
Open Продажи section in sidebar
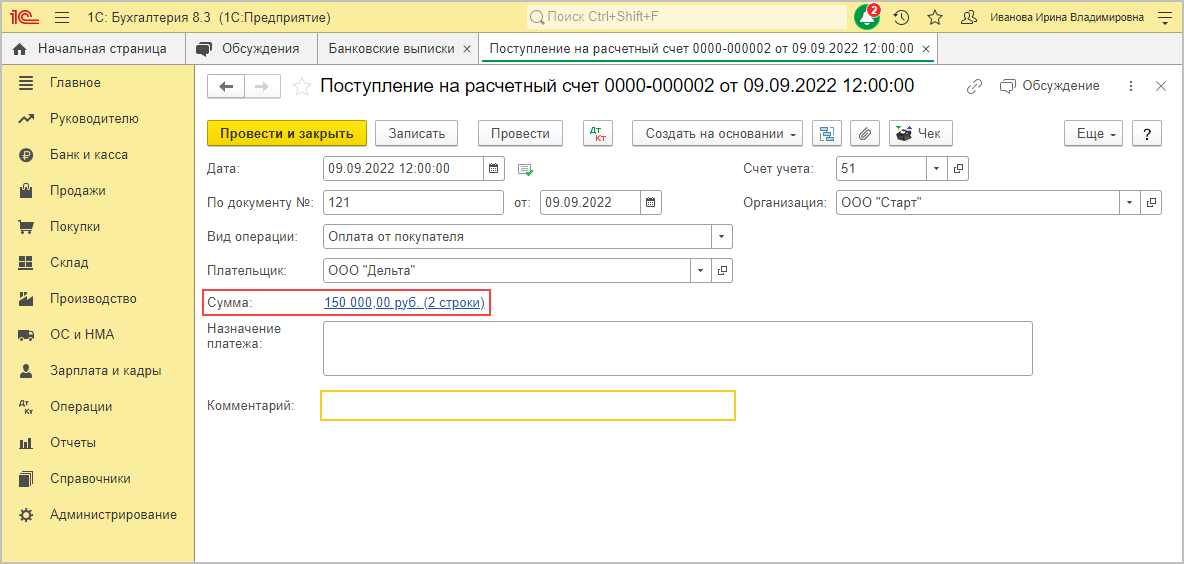point(78,191)
